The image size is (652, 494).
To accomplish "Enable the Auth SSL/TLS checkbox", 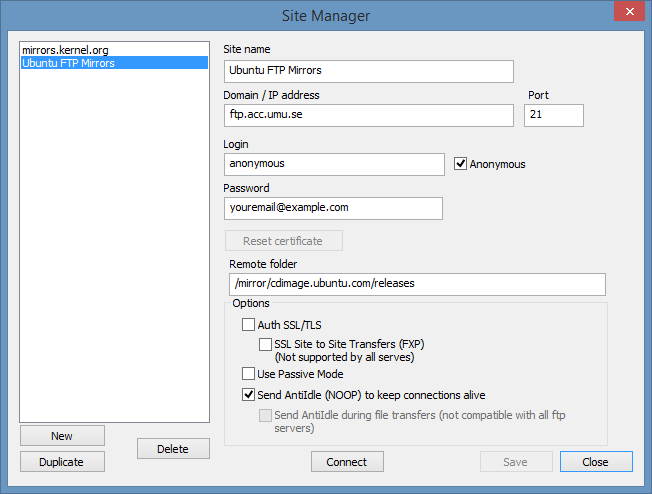I will pos(248,324).
